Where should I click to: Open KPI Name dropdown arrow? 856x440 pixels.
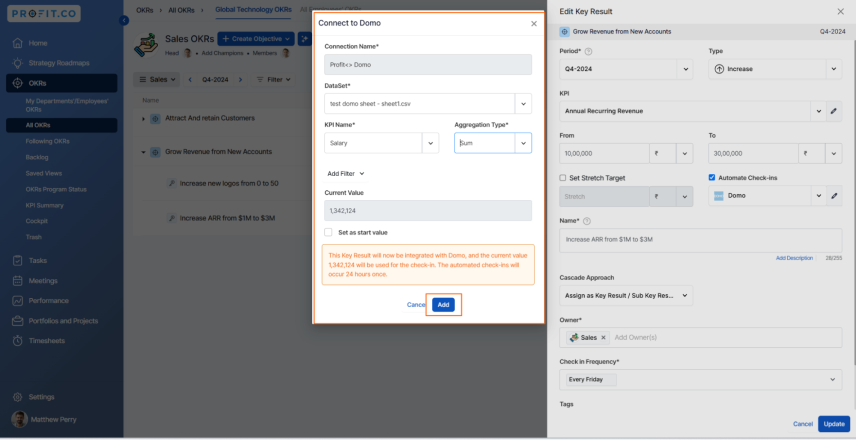click(x=431, y=143)
